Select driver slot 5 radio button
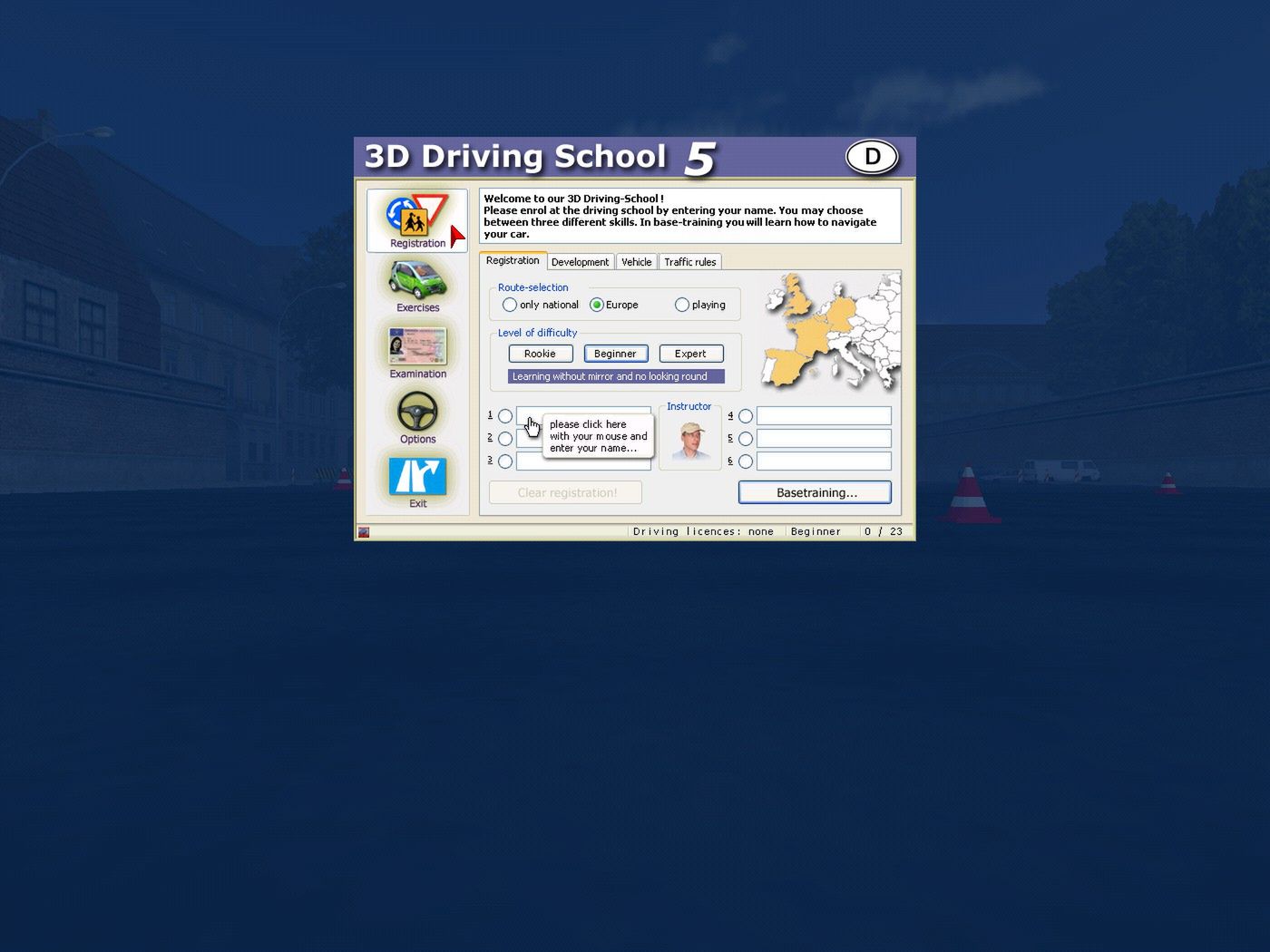 coord(746,439)
